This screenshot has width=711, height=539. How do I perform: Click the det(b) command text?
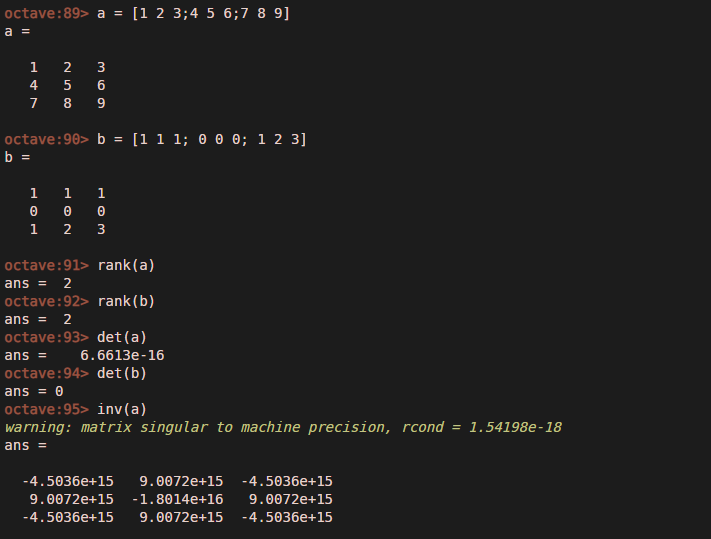coord(122,373)
